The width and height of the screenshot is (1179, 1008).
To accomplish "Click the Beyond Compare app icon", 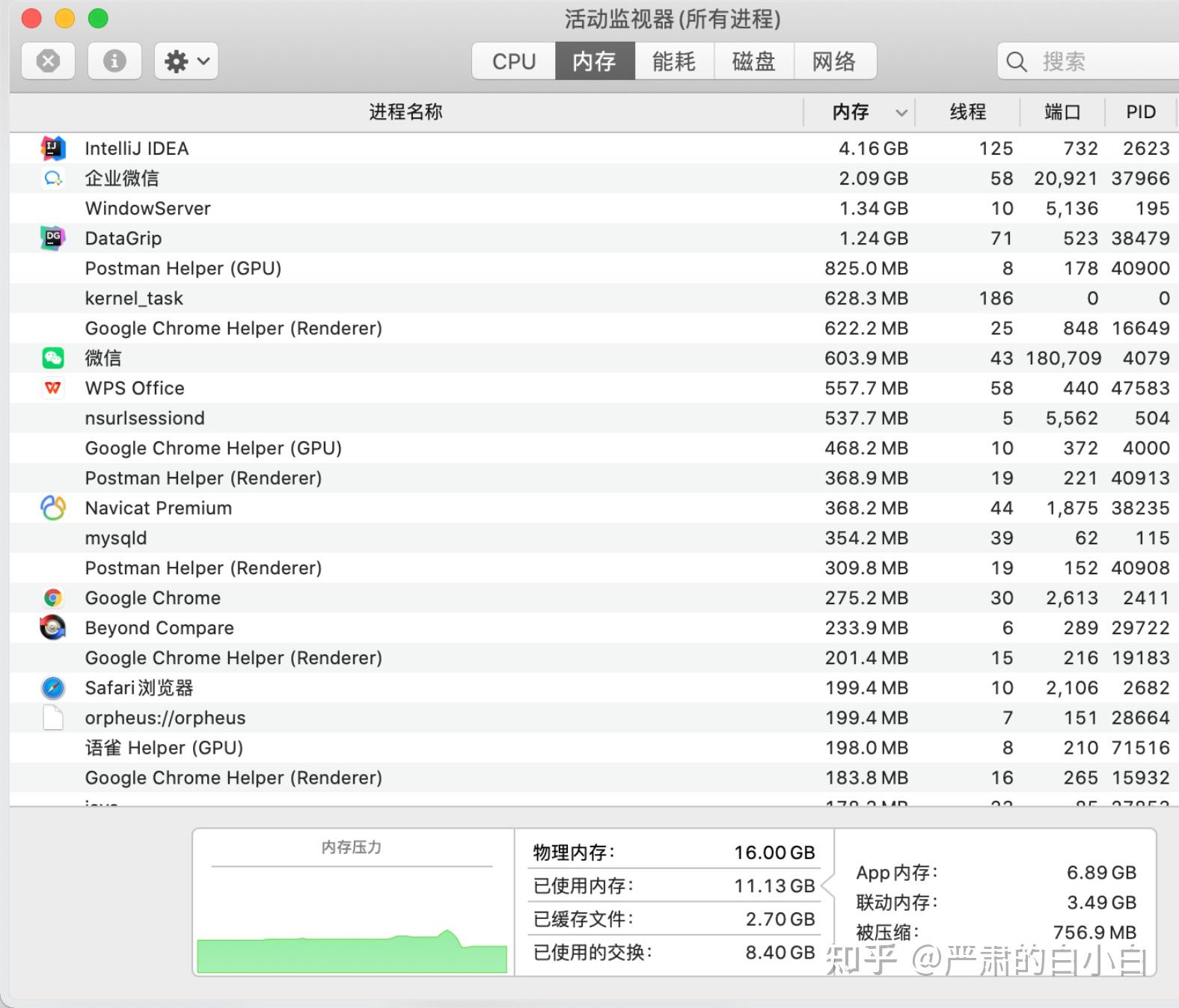I will click(53, 627).
